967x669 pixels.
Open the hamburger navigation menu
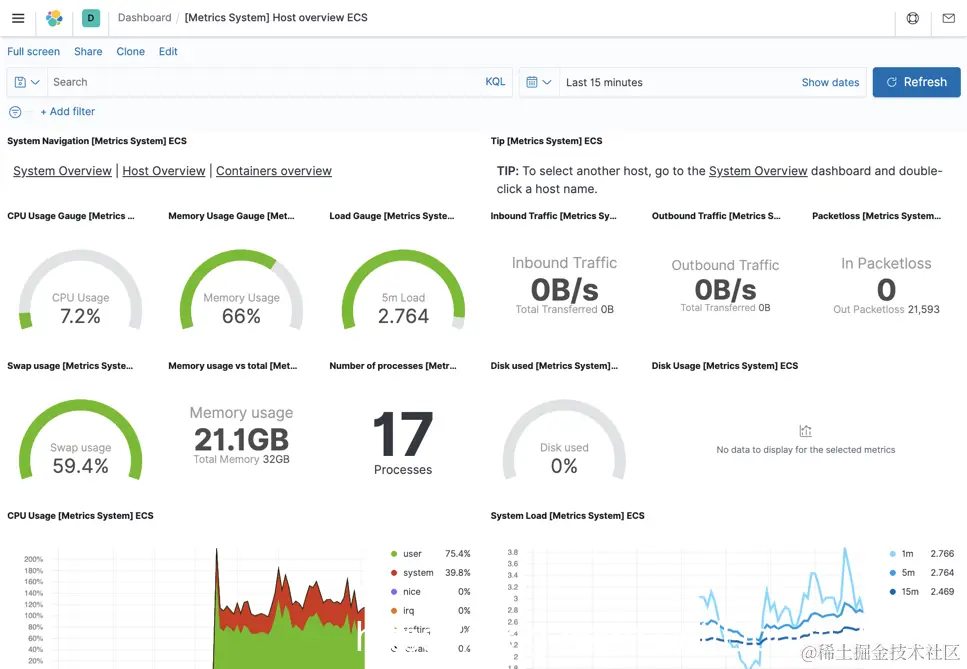point(19,18)
